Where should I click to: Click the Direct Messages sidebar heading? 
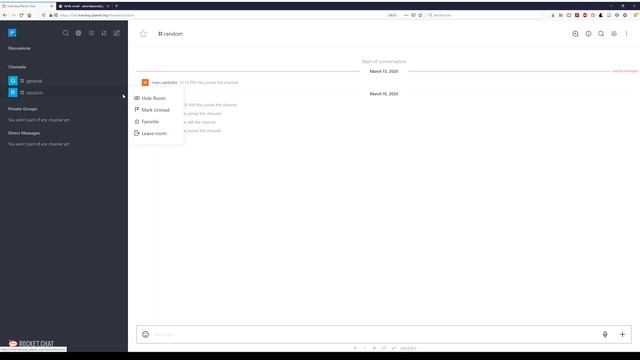tap(24, 133)
